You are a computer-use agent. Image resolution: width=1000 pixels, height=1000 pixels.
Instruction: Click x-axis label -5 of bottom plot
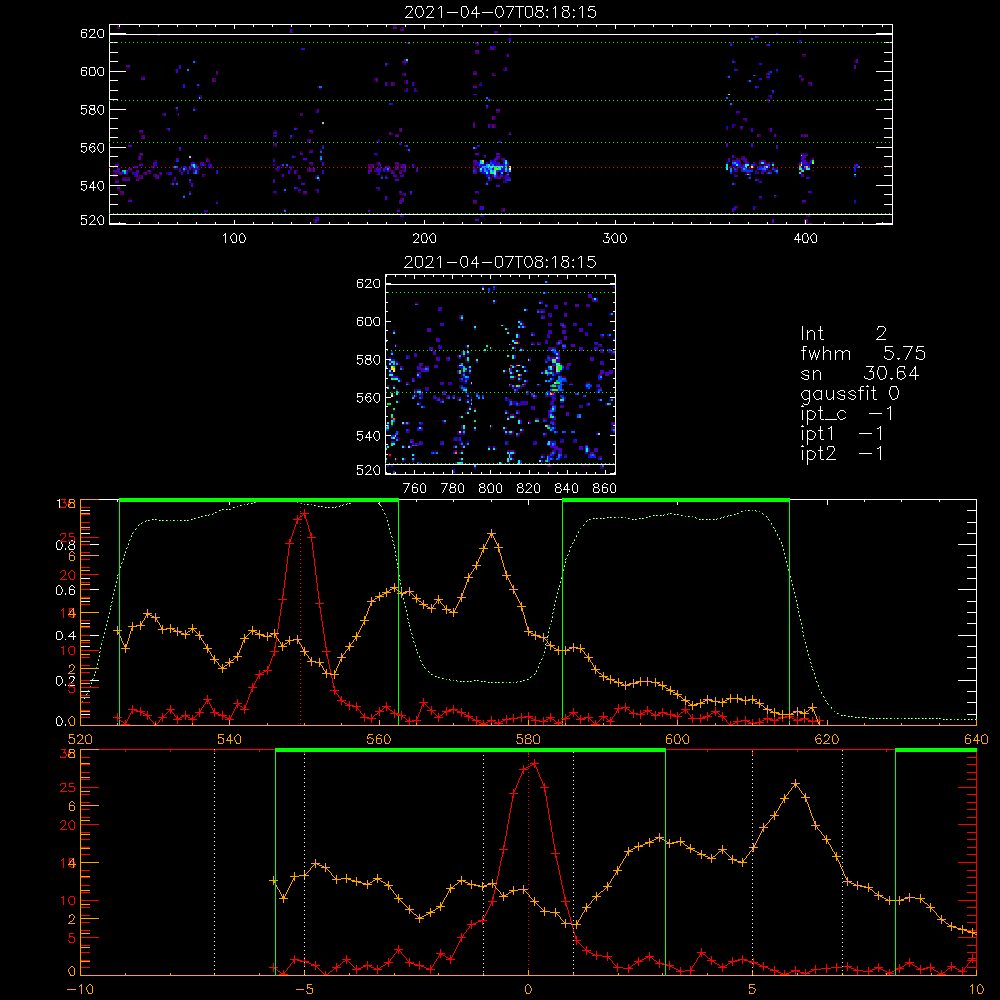click(304, 989)
